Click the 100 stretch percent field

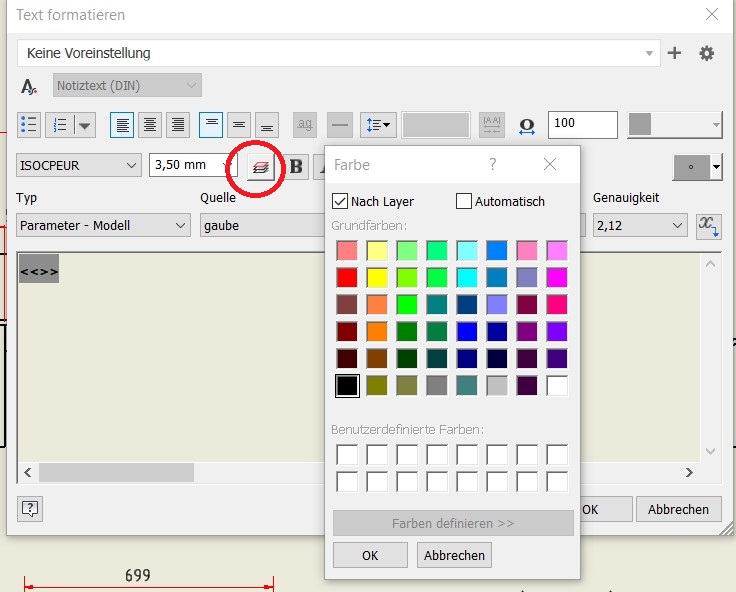583,125
